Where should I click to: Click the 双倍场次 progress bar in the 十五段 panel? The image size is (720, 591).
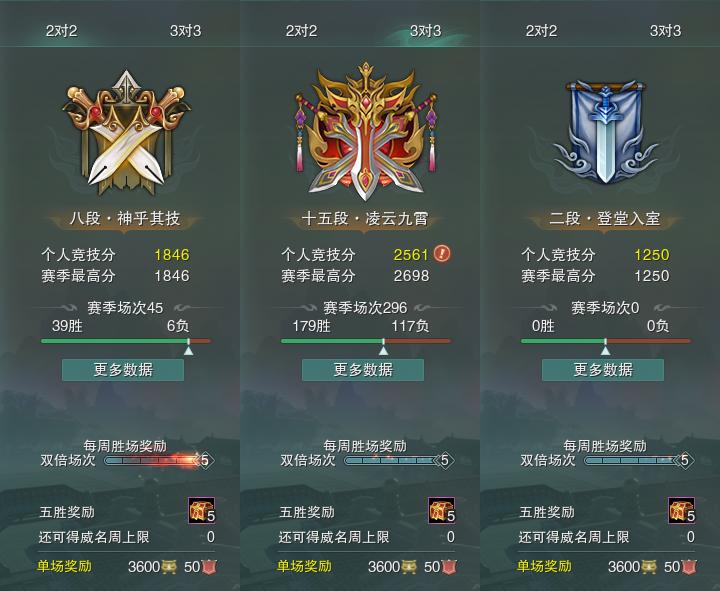coord(393,460)
